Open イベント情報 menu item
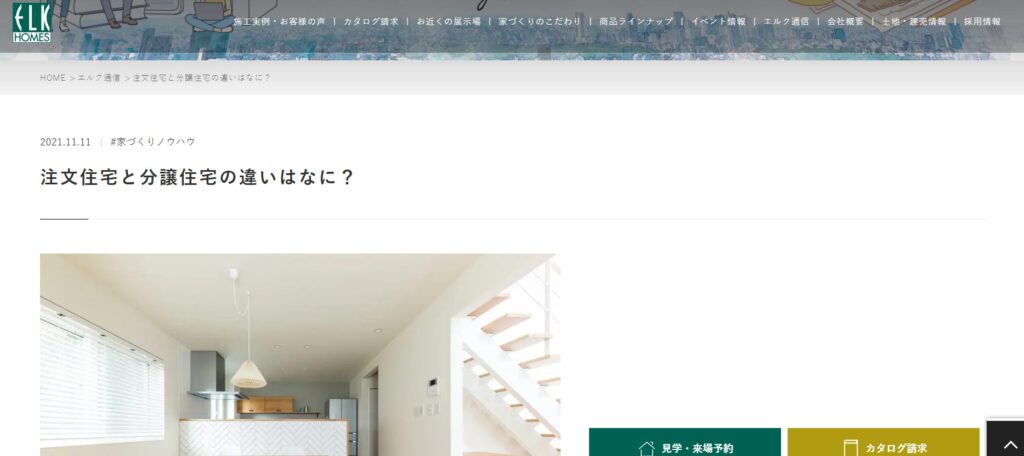 pyautogui.click(x=718, y=22)
